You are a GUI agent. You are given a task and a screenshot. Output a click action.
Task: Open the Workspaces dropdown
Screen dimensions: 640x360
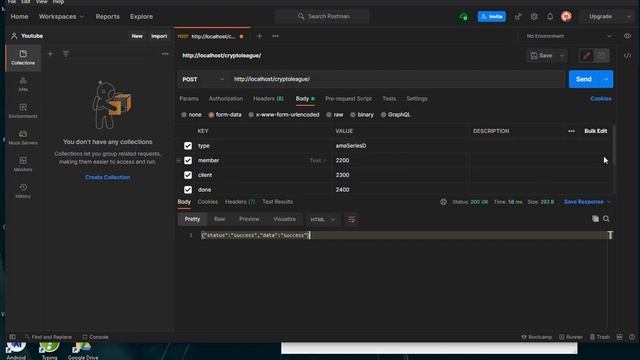pyautogui.click(x=61, y=16)
